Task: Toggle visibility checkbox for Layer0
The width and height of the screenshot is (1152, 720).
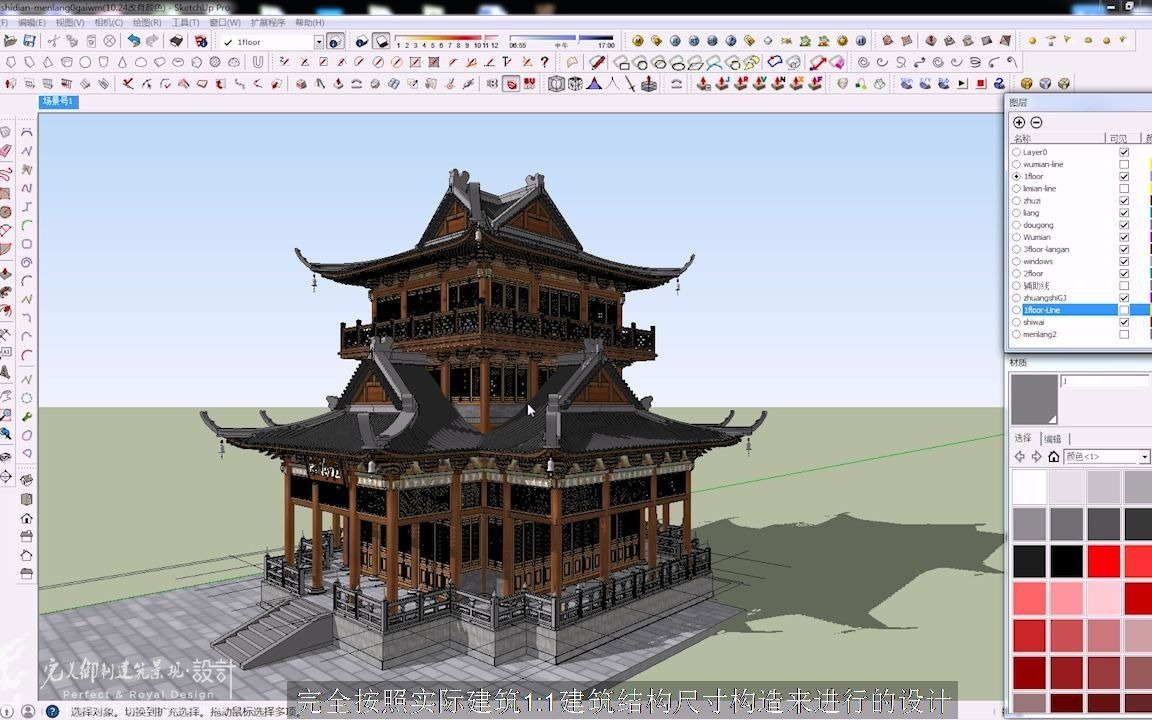Action: click(1124, 152)
